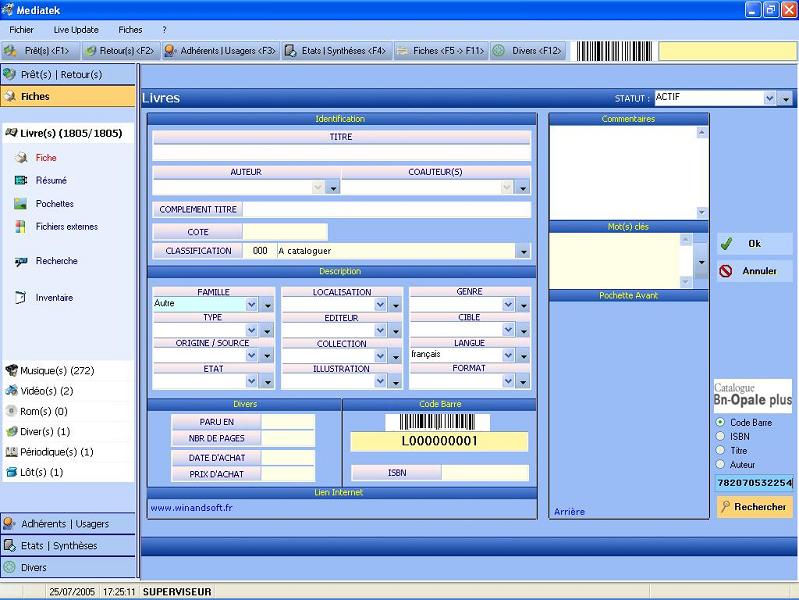The height and width of the screenshot is (600, 799).
Task: Open the Fichier menu
Action: 21,30
